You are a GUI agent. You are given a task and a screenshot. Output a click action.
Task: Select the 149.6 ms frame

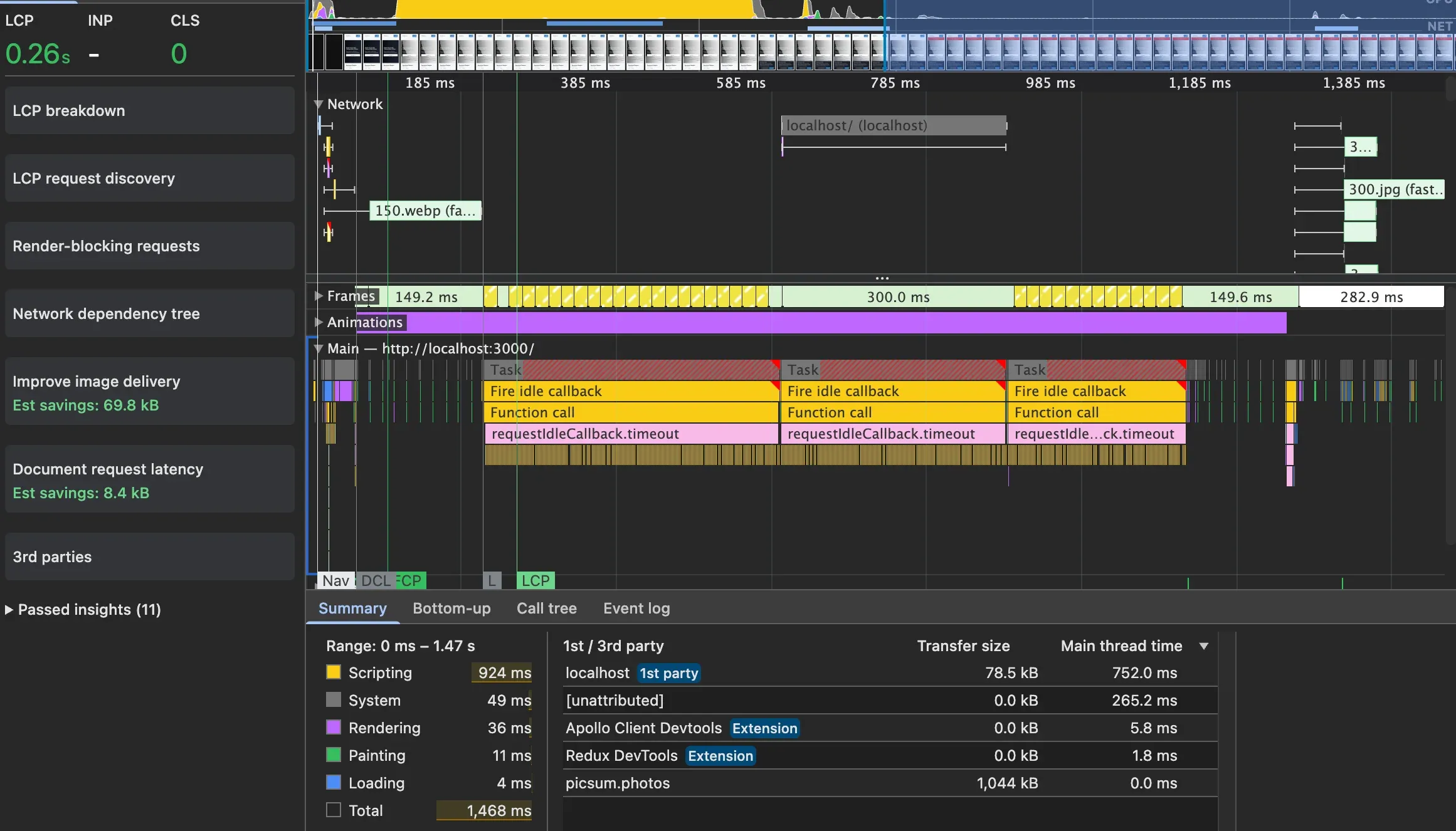[x=1240, y=297]
